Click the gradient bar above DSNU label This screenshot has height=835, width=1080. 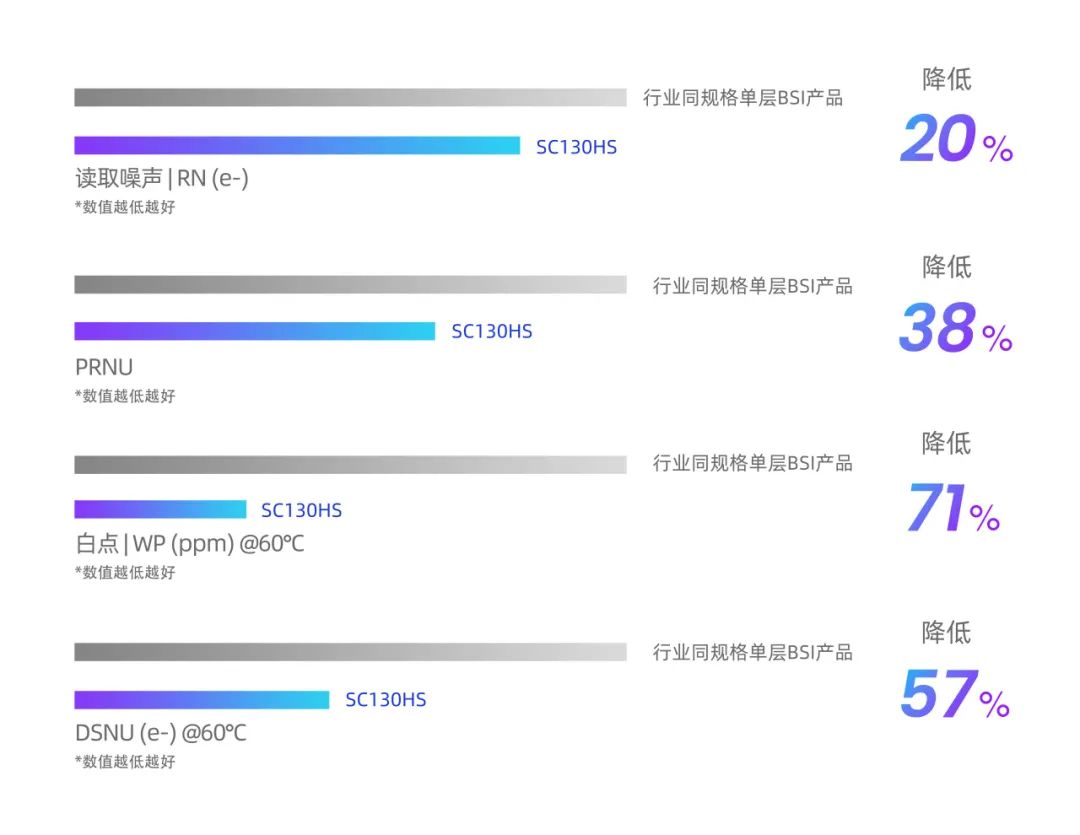(x=201, y=699)
